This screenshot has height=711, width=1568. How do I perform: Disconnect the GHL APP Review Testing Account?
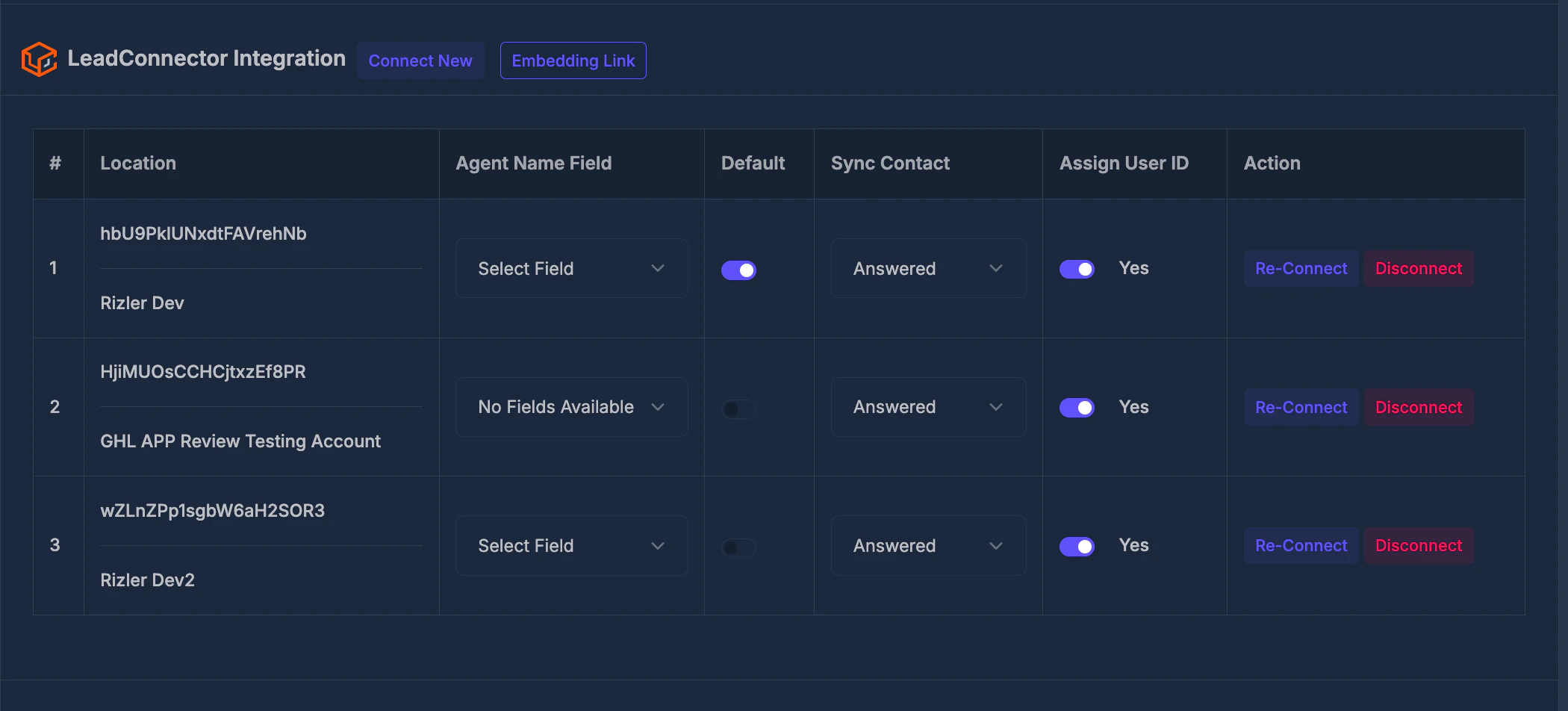tap(1418, 407)
